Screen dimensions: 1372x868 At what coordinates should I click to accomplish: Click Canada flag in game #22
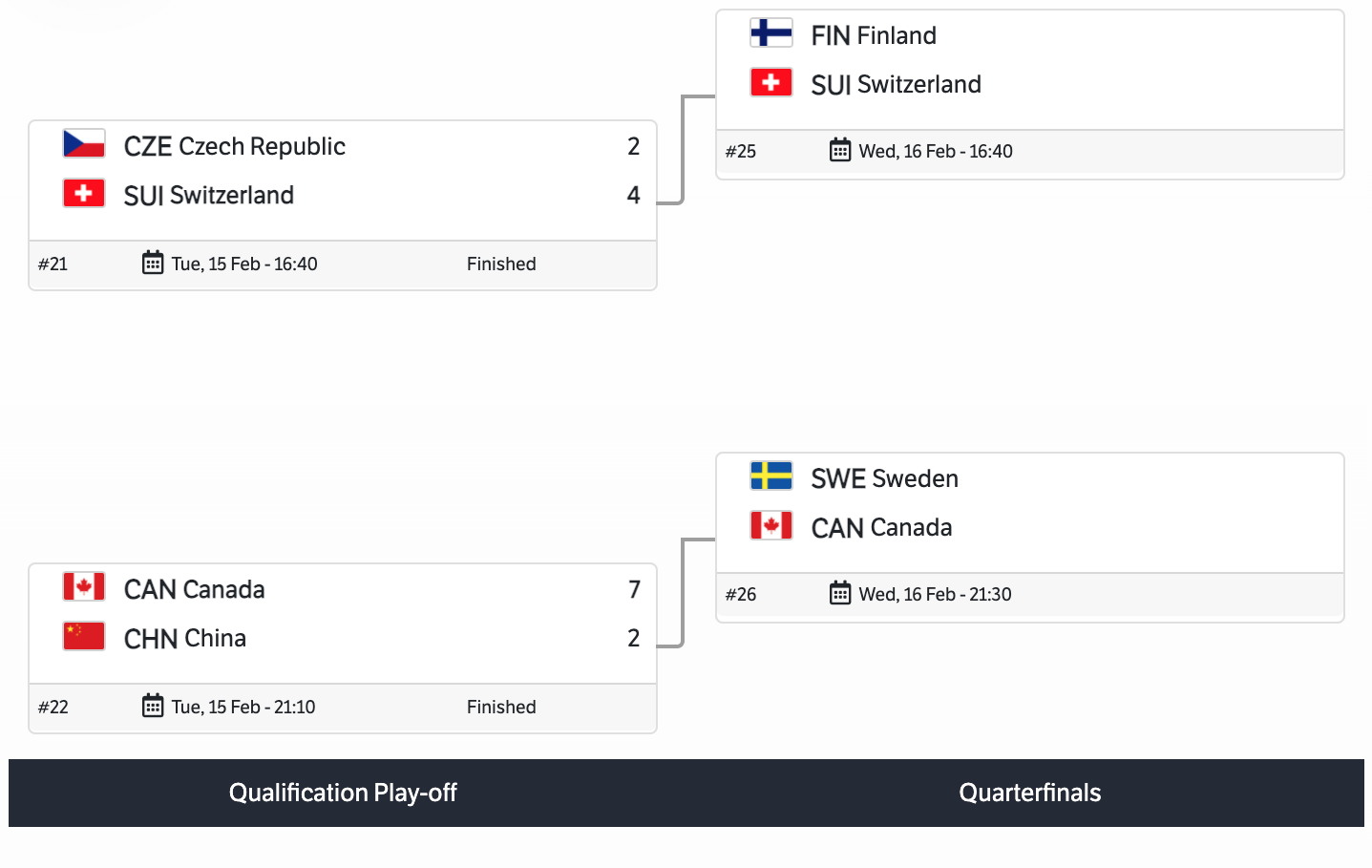click(x=84, y=587)
